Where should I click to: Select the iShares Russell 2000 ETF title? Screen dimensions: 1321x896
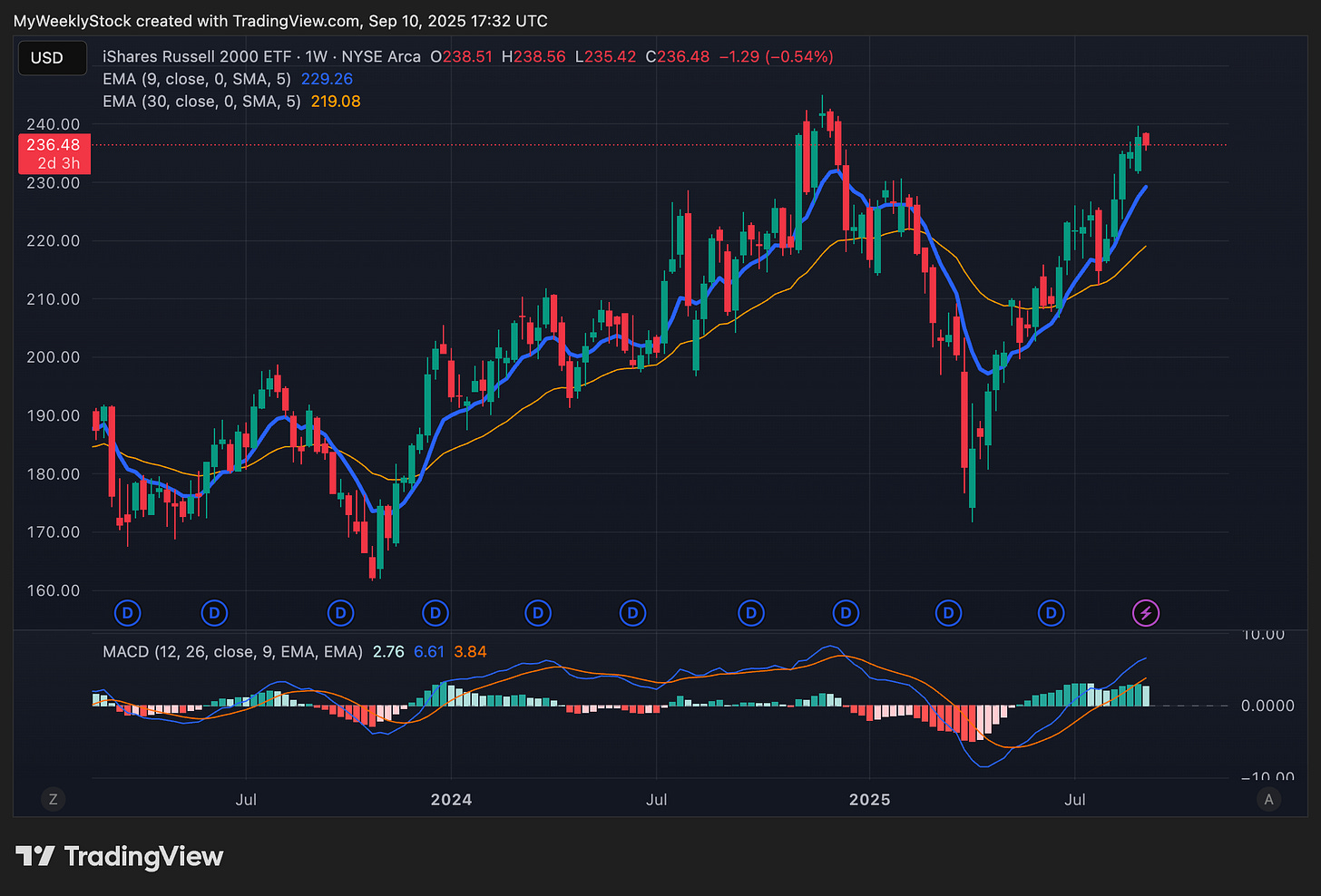coord(199,56)
